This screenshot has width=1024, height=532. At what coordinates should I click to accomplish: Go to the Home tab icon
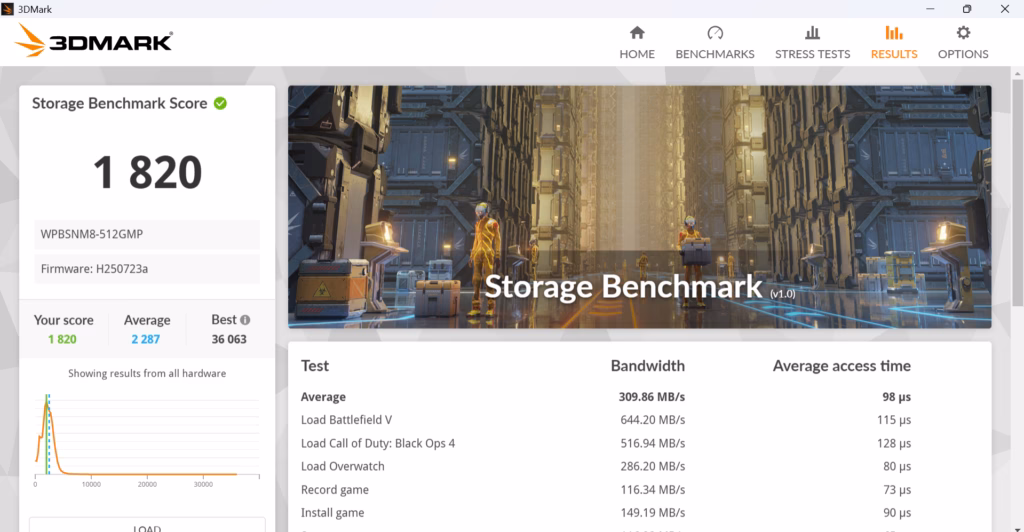pos(637,33)
